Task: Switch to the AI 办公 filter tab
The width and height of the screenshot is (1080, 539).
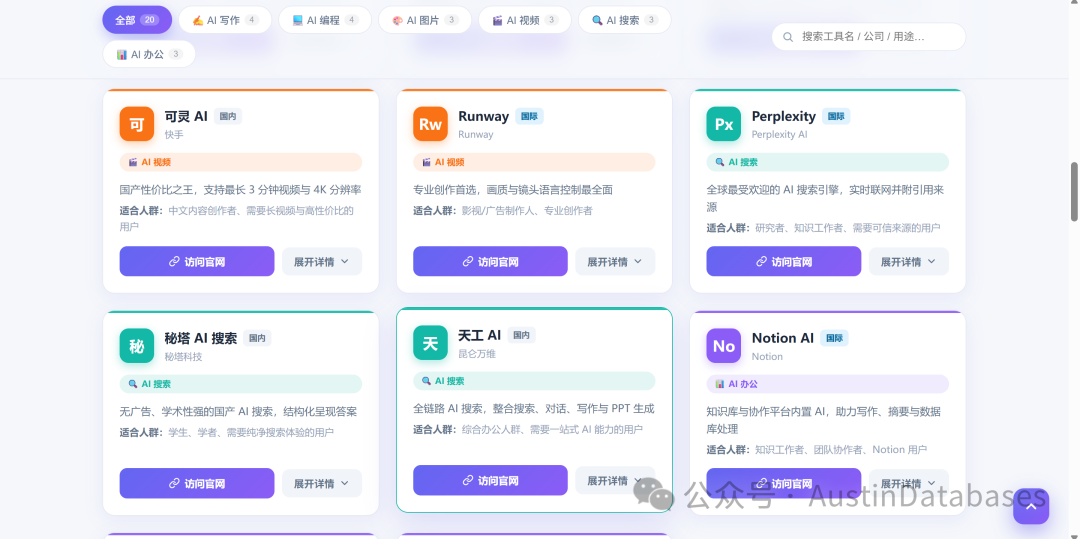Action: click(149, 54)
